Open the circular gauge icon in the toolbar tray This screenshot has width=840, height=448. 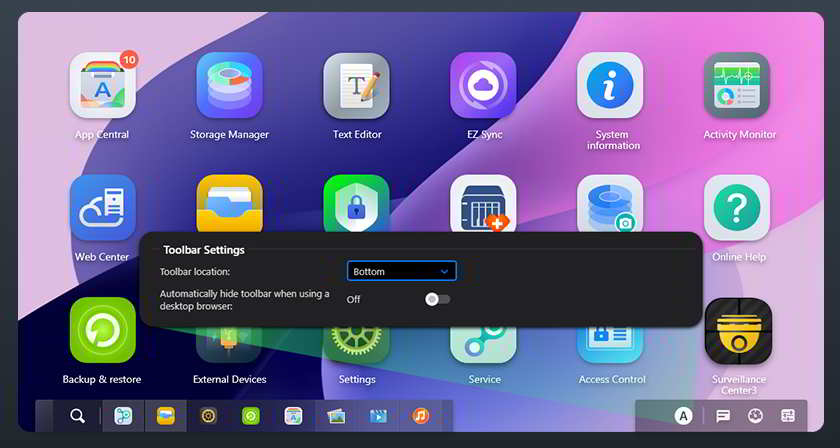755,416
